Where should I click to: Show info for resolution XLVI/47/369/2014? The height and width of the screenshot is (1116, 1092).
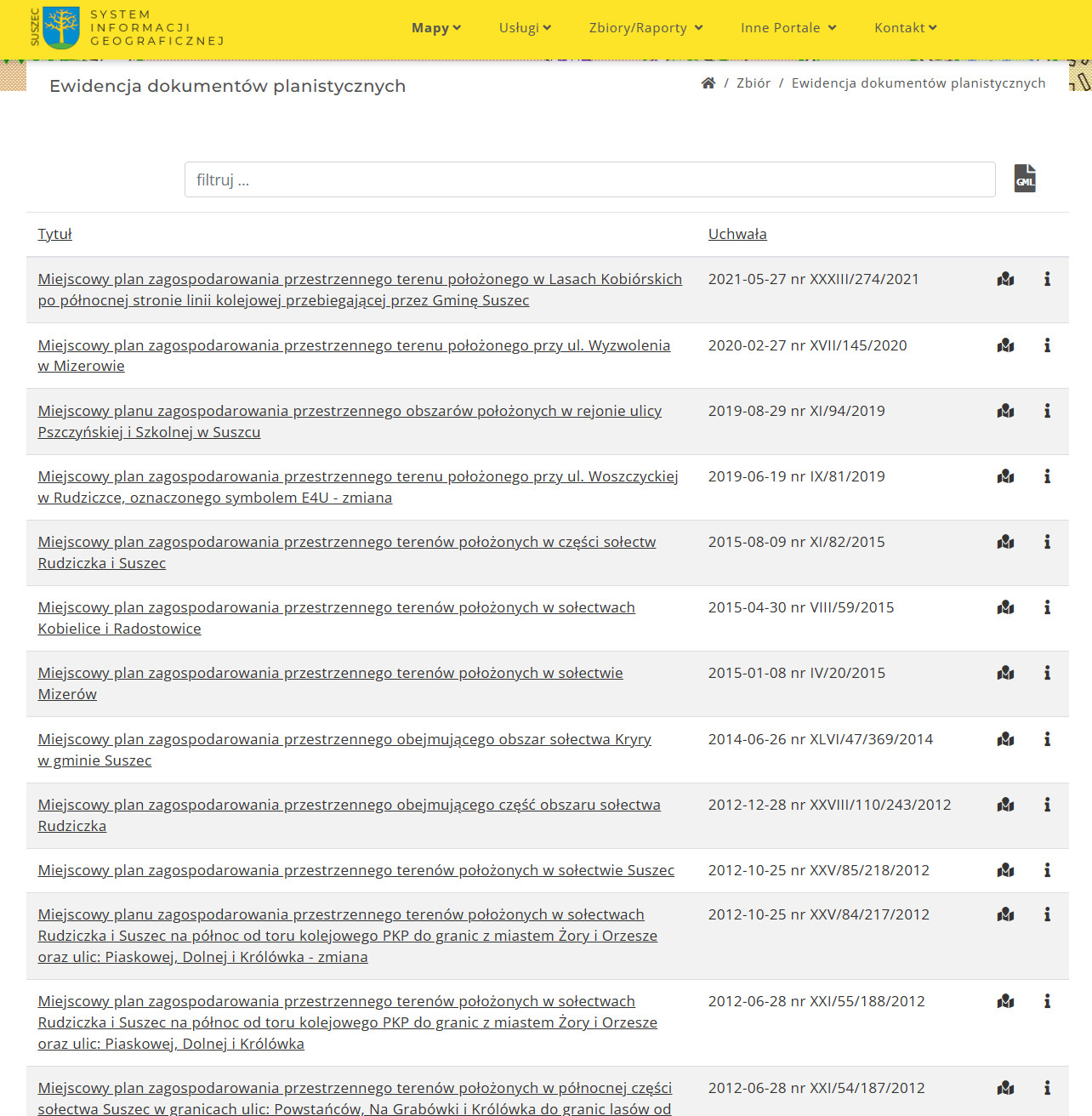pos(1047,739)
